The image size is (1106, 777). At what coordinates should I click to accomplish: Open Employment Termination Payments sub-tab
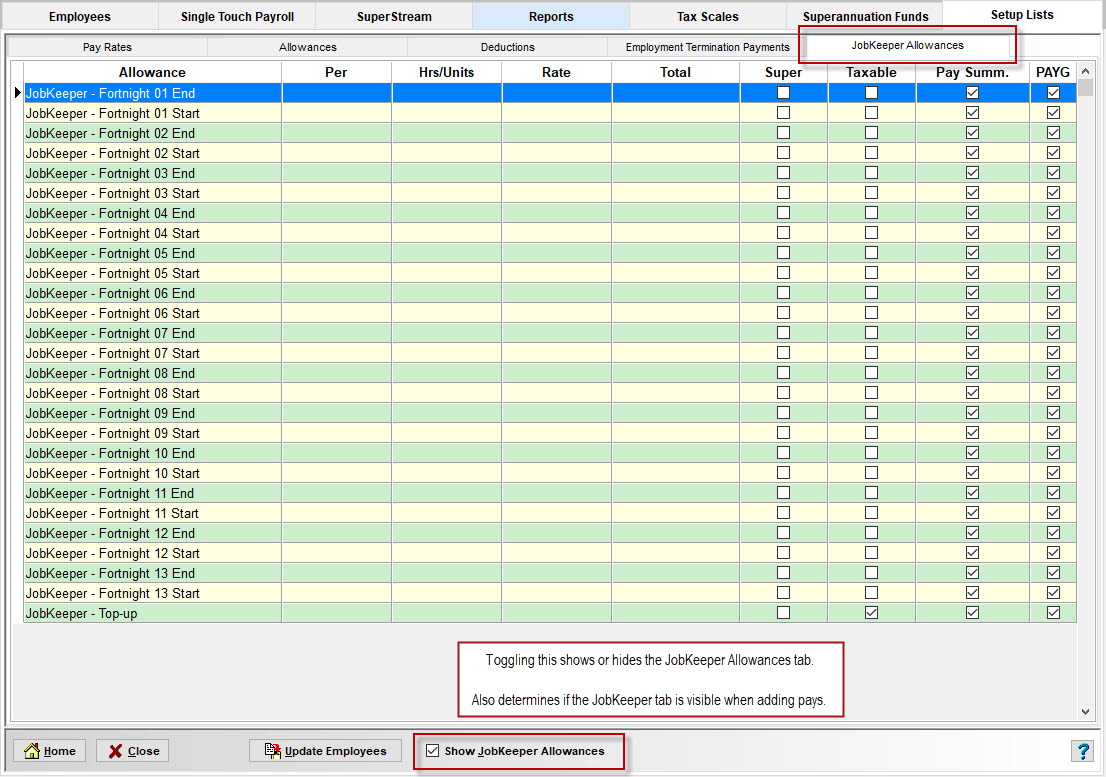click(707, 47)
